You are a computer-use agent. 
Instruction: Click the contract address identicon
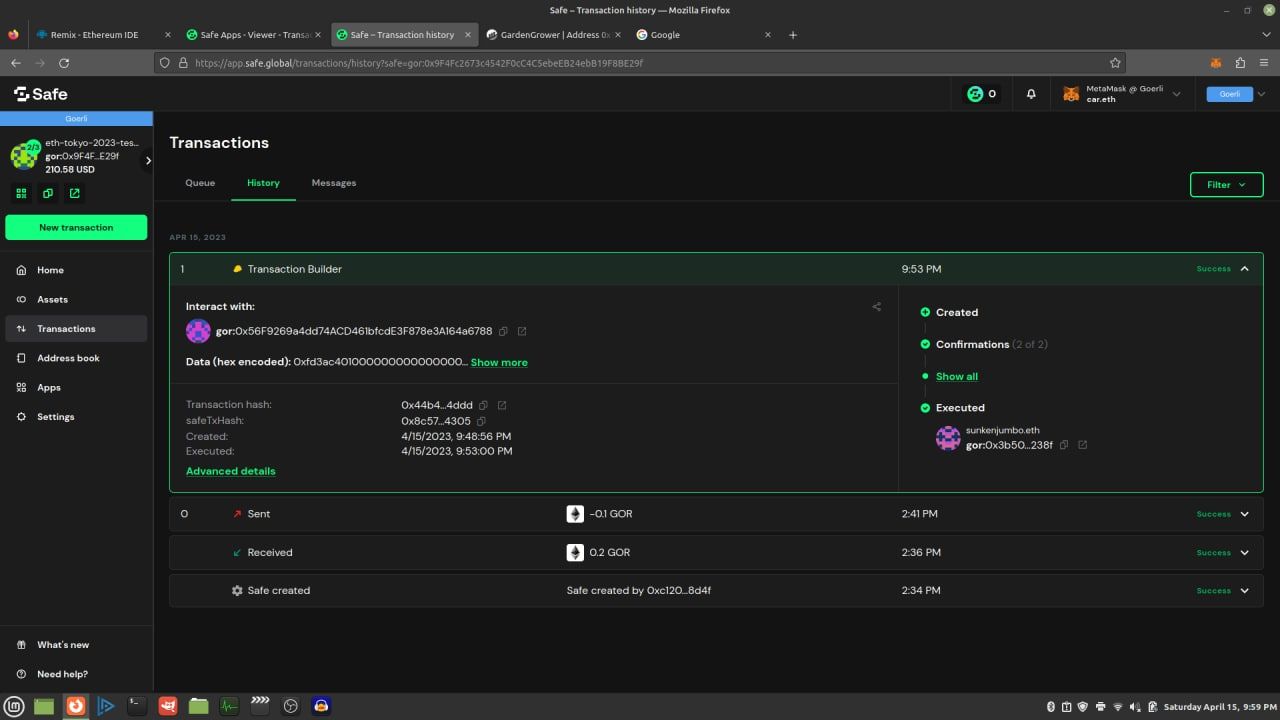click(198, 331)
